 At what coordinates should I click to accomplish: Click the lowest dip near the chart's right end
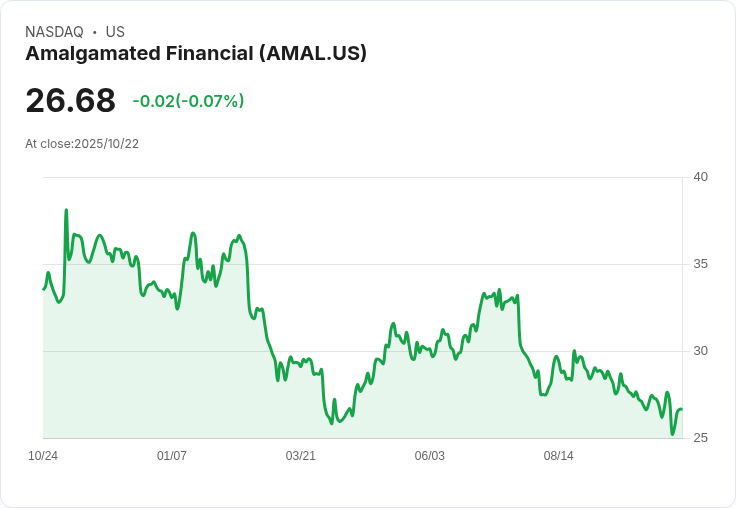click(x=673, y=434)
